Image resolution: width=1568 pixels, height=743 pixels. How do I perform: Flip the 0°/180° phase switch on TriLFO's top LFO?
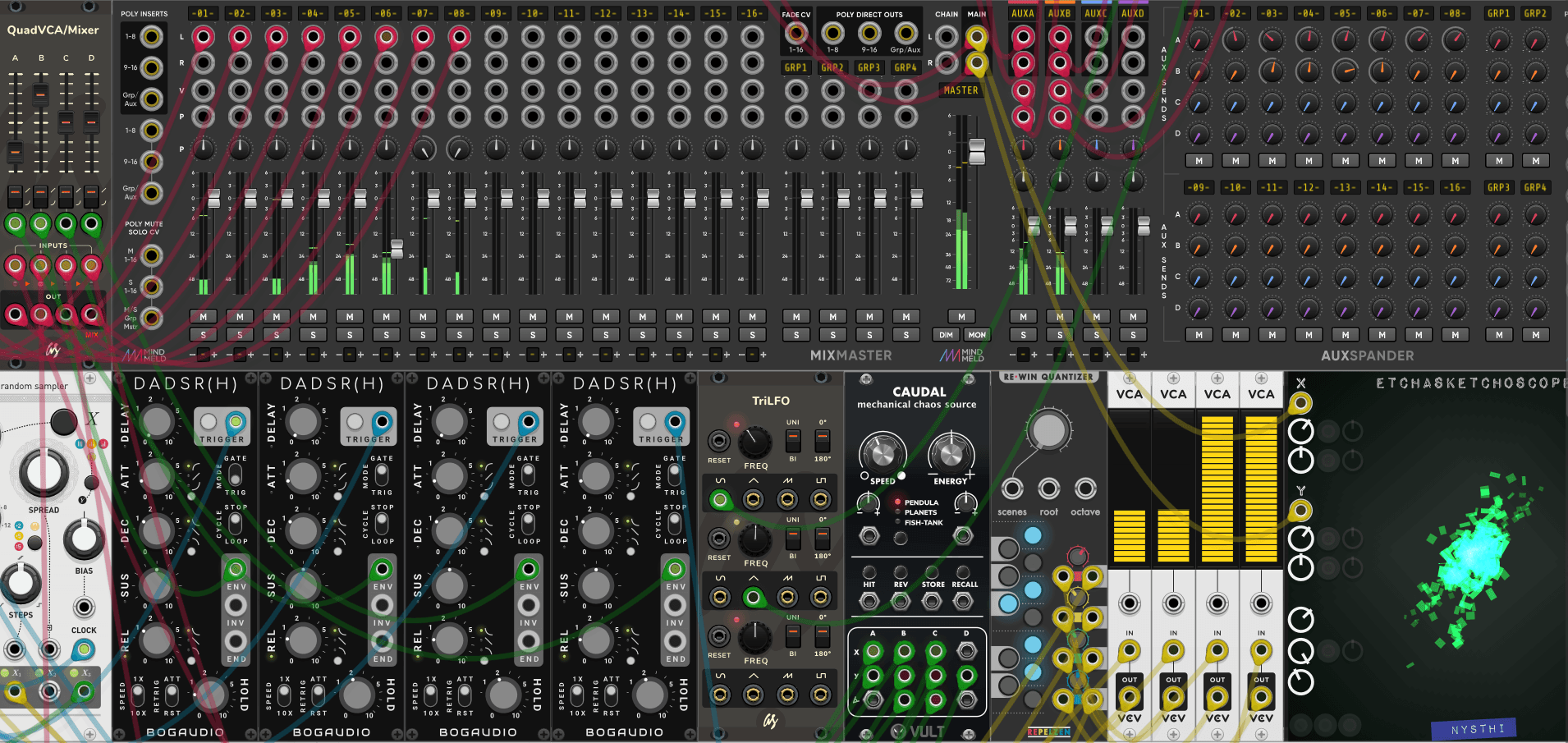[822, 441]
